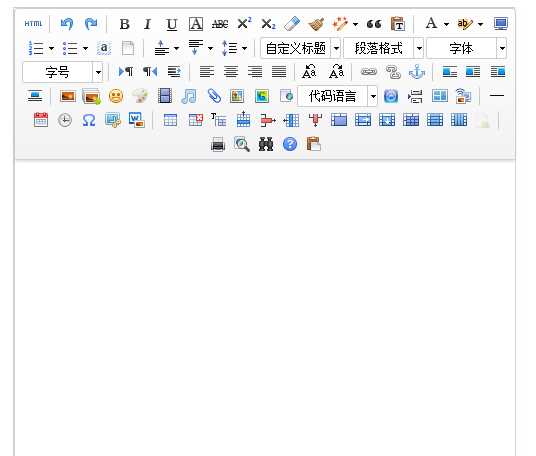
Task: Open the 字体 font dropdown
Action: coord(466,48)
